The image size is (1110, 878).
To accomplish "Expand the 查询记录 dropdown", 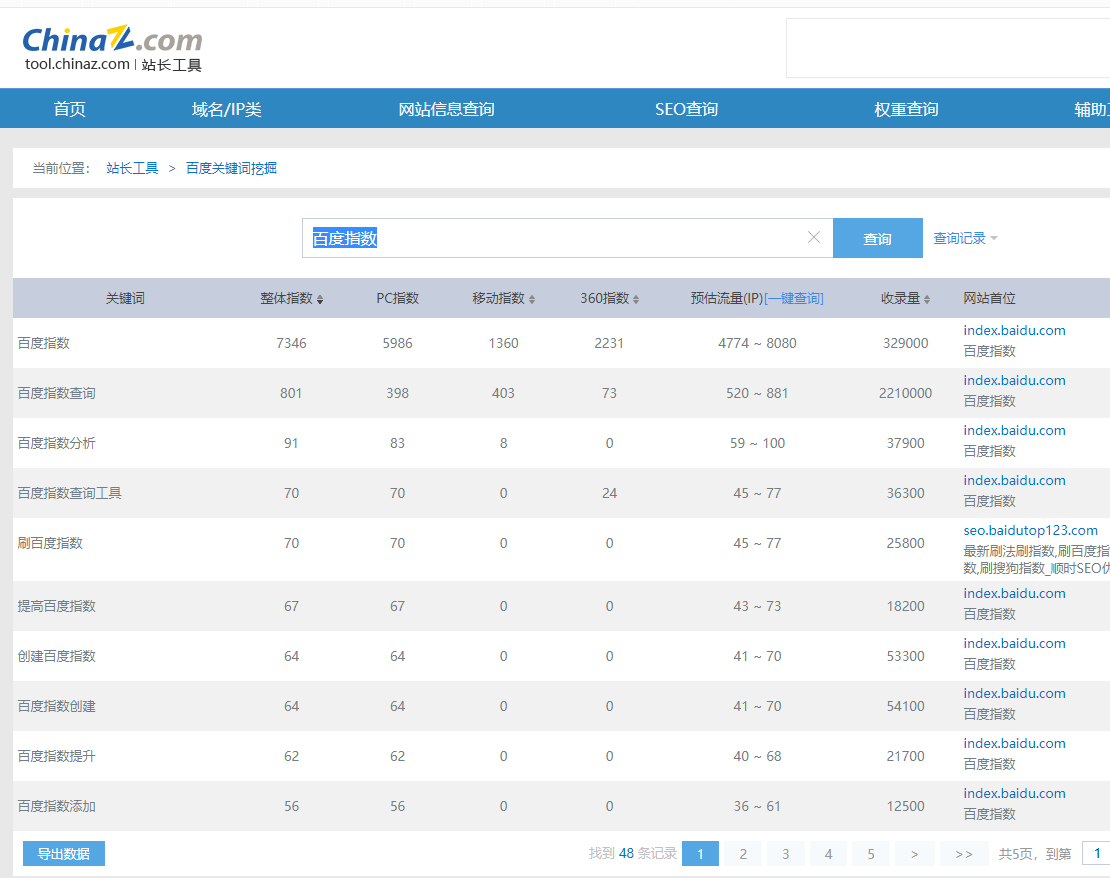I will pyautogui.click(x=965, y=239).
